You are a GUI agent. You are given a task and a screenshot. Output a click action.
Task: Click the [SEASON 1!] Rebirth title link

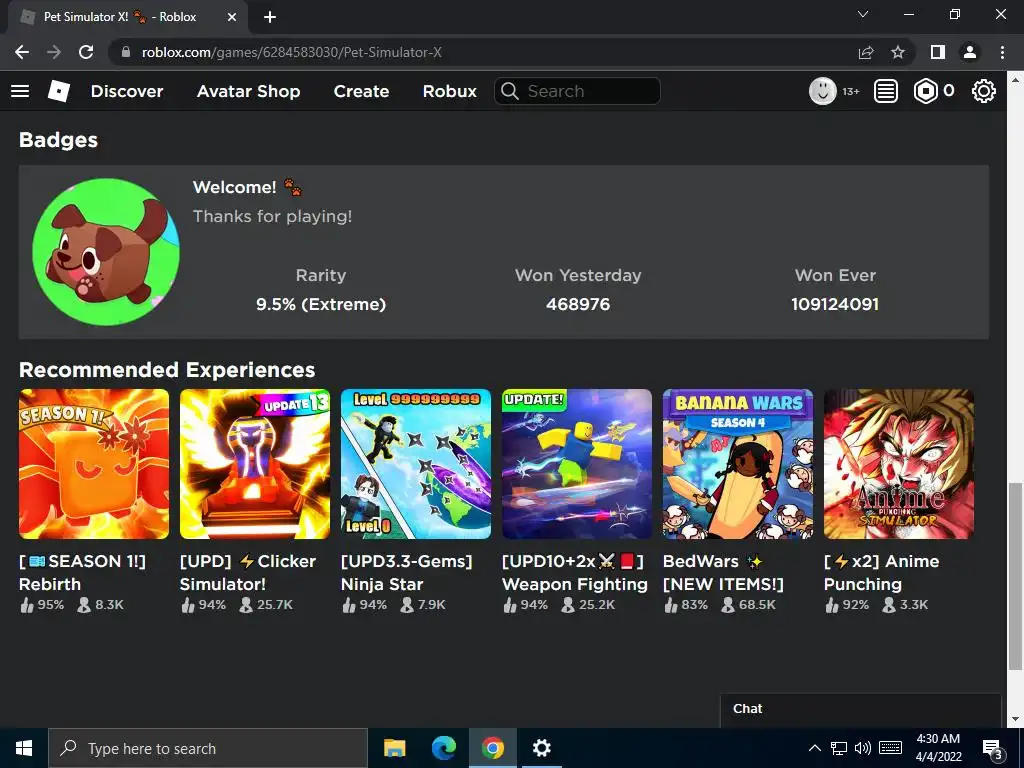[x=83, y=573]
